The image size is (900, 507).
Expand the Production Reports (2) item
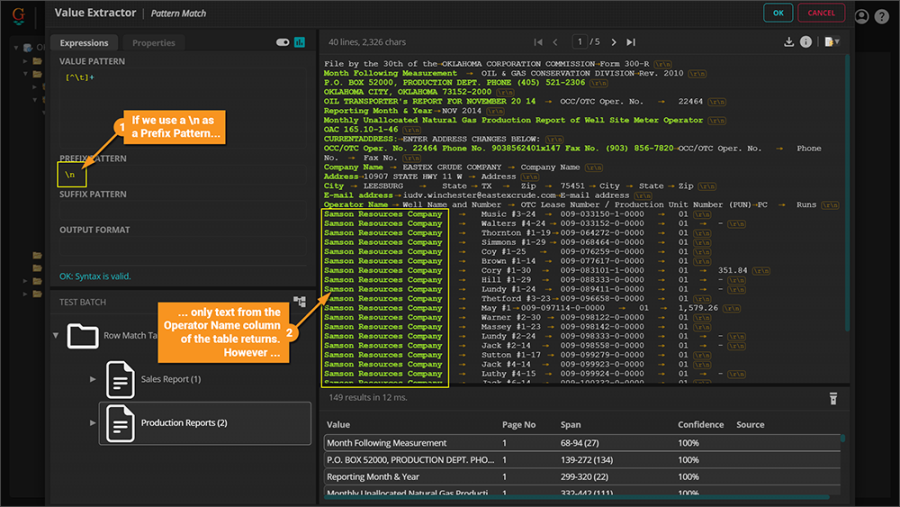(94, 423)
